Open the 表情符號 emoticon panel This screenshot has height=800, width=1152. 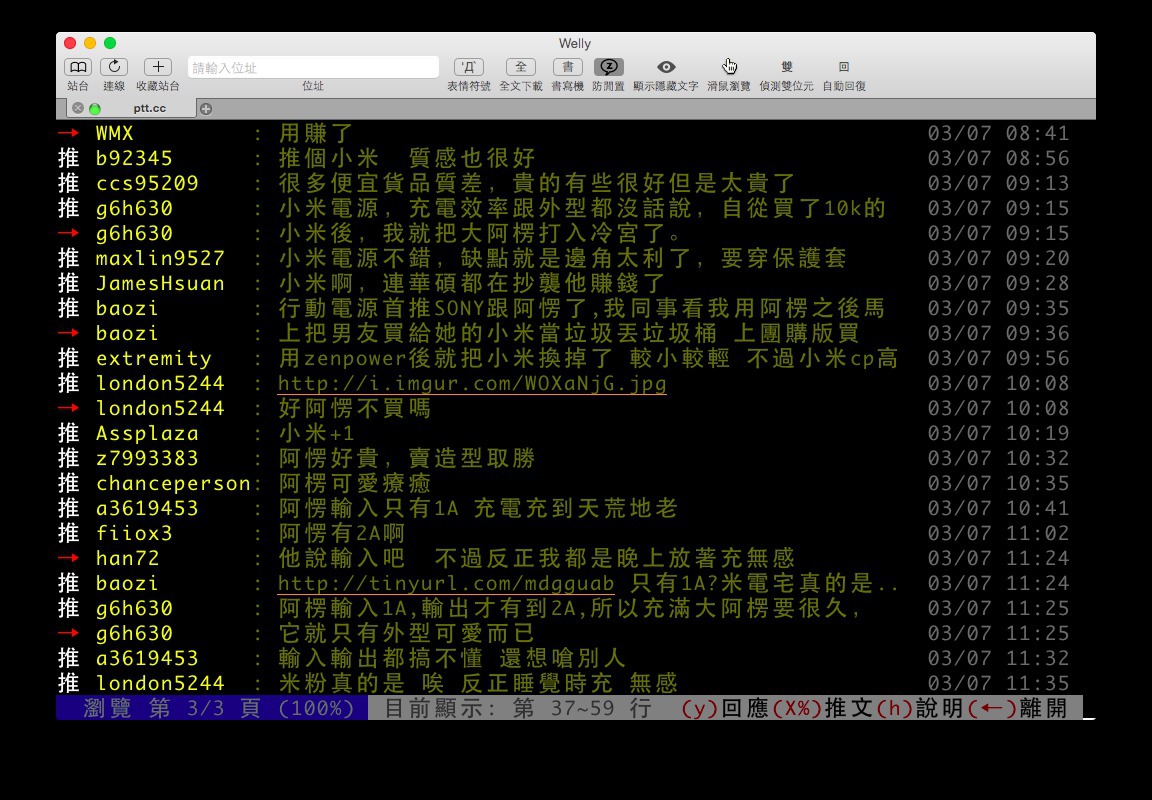click(469, 67)
